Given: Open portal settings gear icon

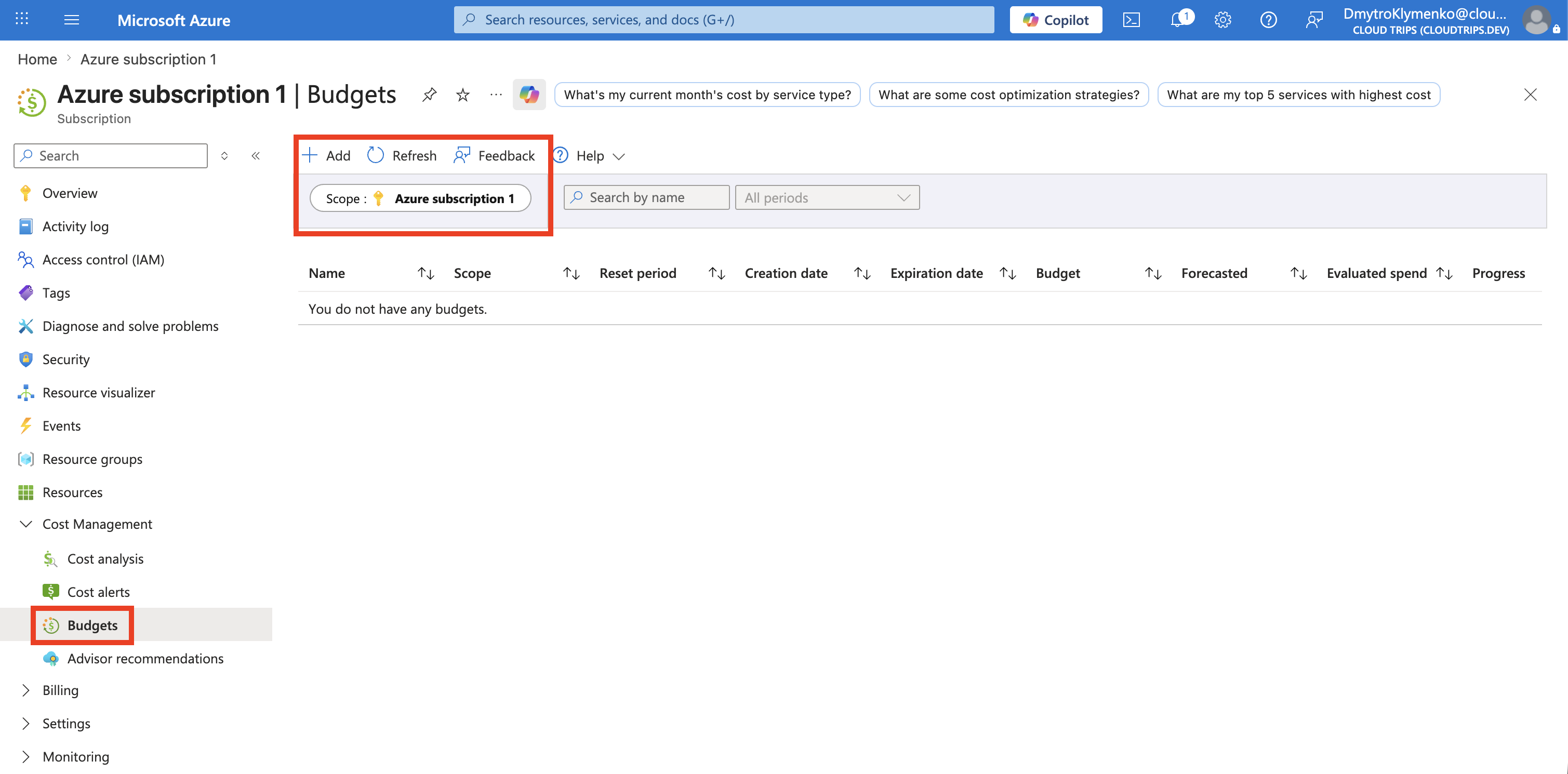Looking at the screenshot, I should click(x=1222, y=20).
